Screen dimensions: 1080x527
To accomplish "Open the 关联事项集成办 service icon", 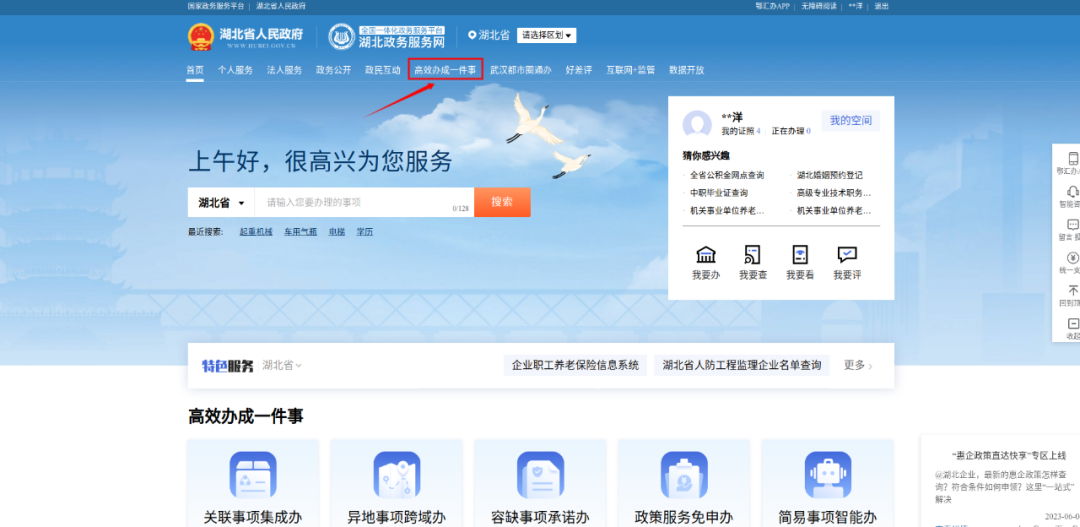I will pos(253,475).
